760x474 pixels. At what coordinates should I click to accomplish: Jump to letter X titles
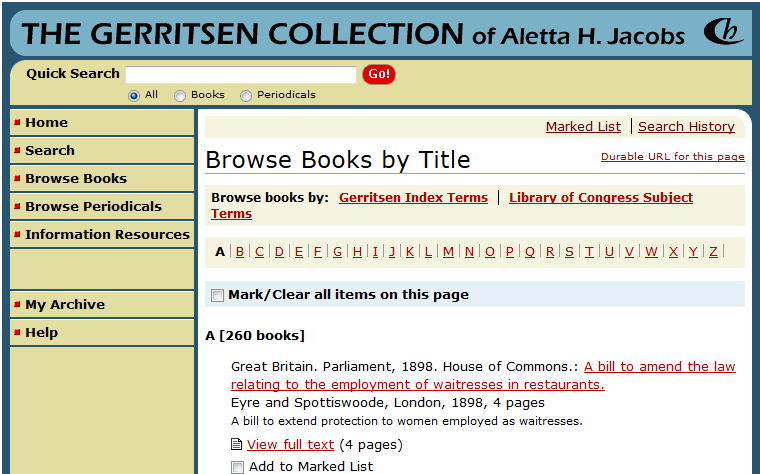click(x=673, y=252)
